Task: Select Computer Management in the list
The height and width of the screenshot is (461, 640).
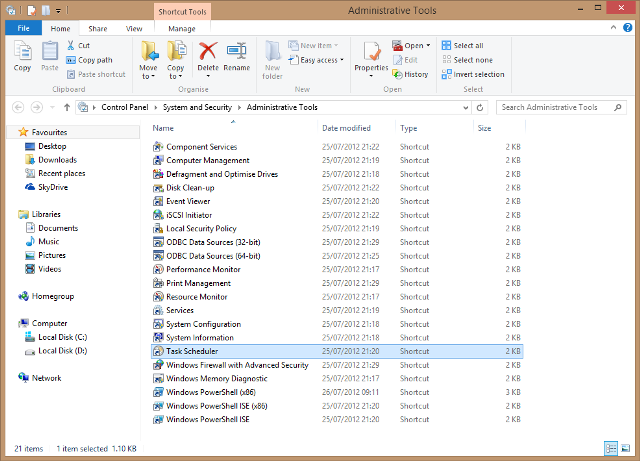Action: [x=208, y=160]
